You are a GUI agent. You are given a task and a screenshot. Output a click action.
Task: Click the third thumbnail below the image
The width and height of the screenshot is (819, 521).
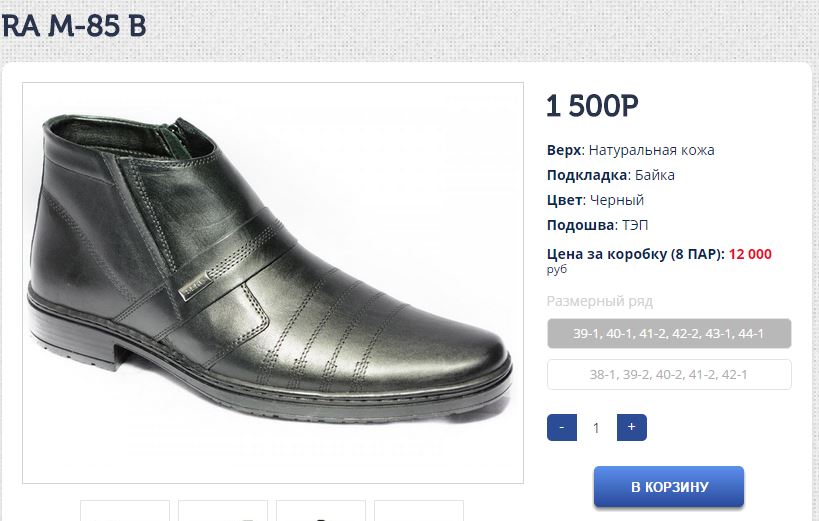(x=321, y=511)
